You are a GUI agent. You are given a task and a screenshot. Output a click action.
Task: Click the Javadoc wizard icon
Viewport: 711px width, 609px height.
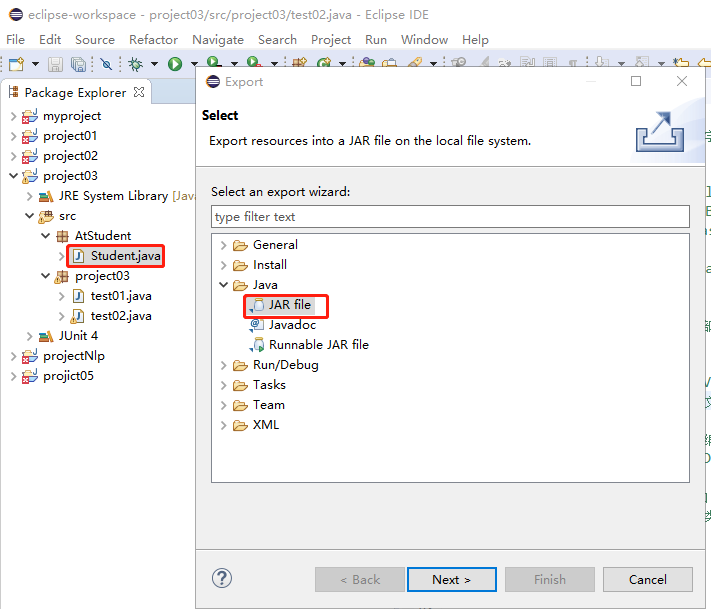click(257, 325)
